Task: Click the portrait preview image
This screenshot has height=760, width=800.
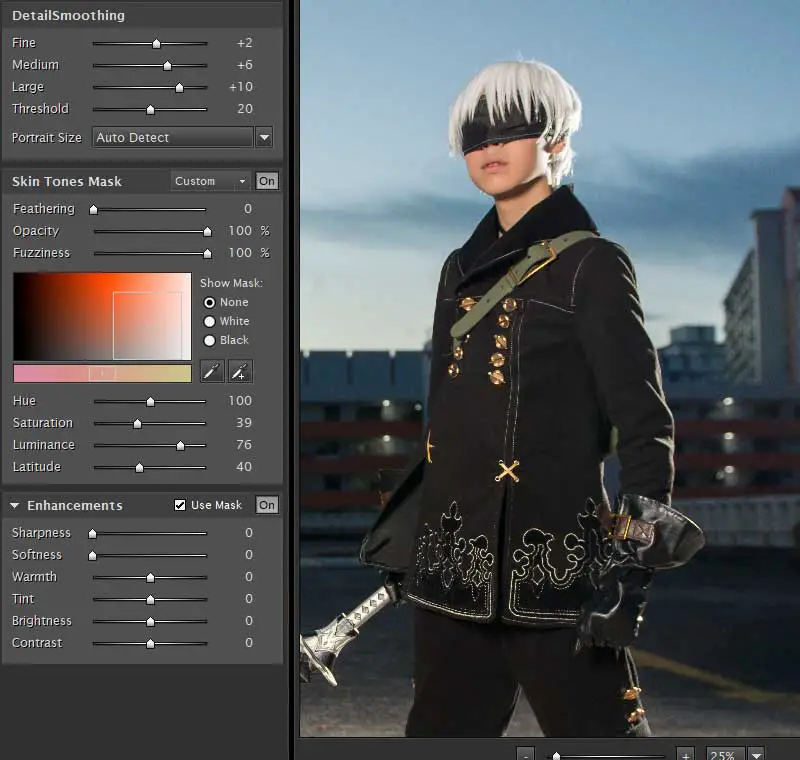Action: coord(550,368)
